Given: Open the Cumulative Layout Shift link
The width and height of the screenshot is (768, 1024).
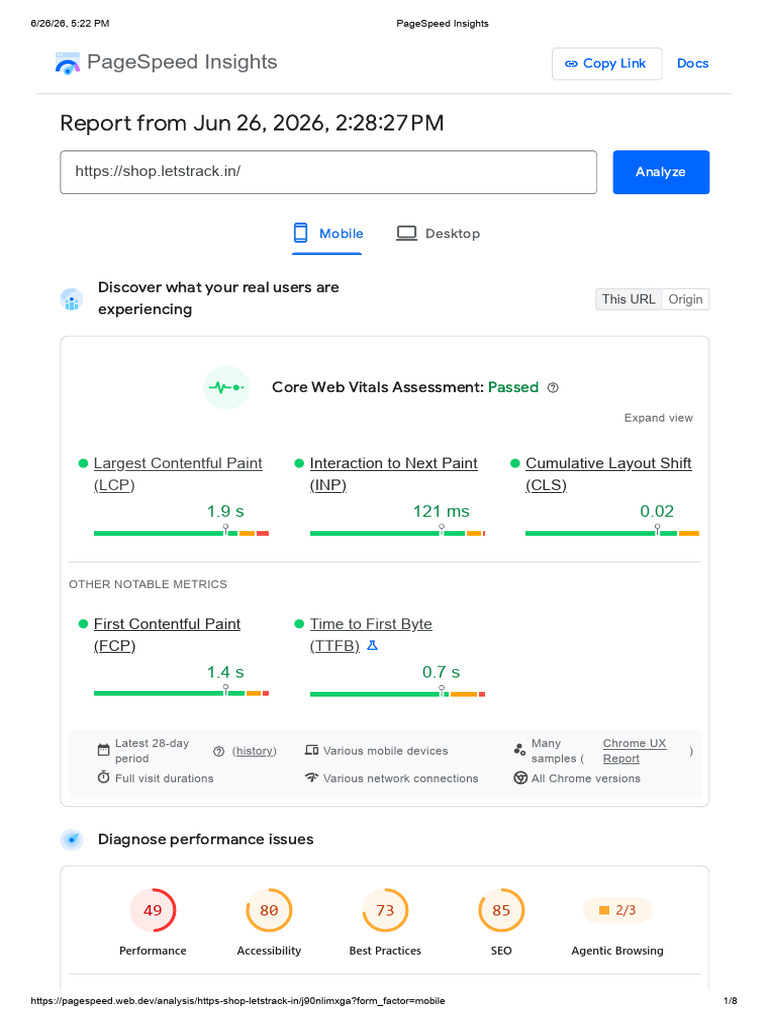Looking at the screenshot, I should click(x=609, y=474).
